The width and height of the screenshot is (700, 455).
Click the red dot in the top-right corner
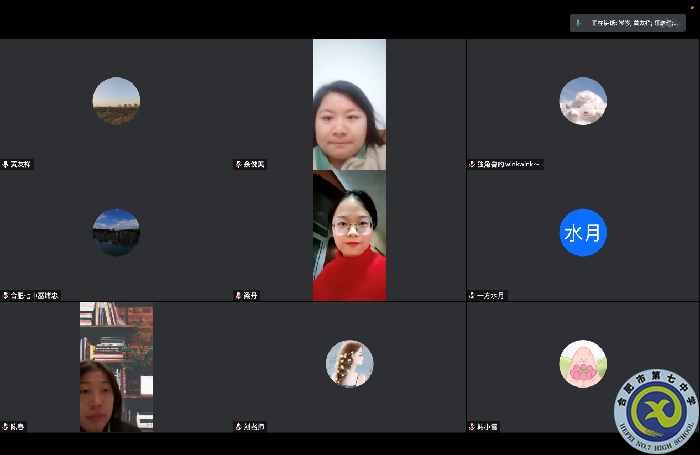(x=692, y=6)
